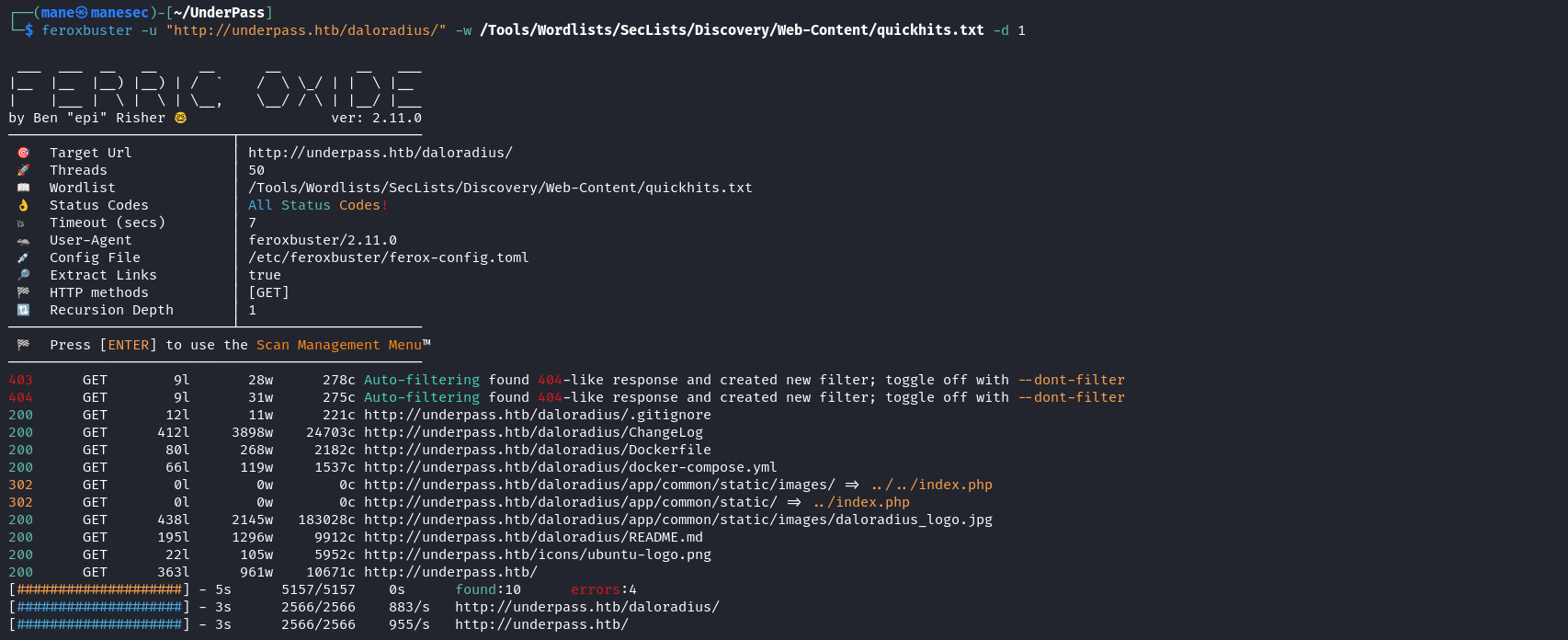1568x640 pixels.
Task: Click the emoji after Ben "epi" Risher
Action: (x=180, y=118)
